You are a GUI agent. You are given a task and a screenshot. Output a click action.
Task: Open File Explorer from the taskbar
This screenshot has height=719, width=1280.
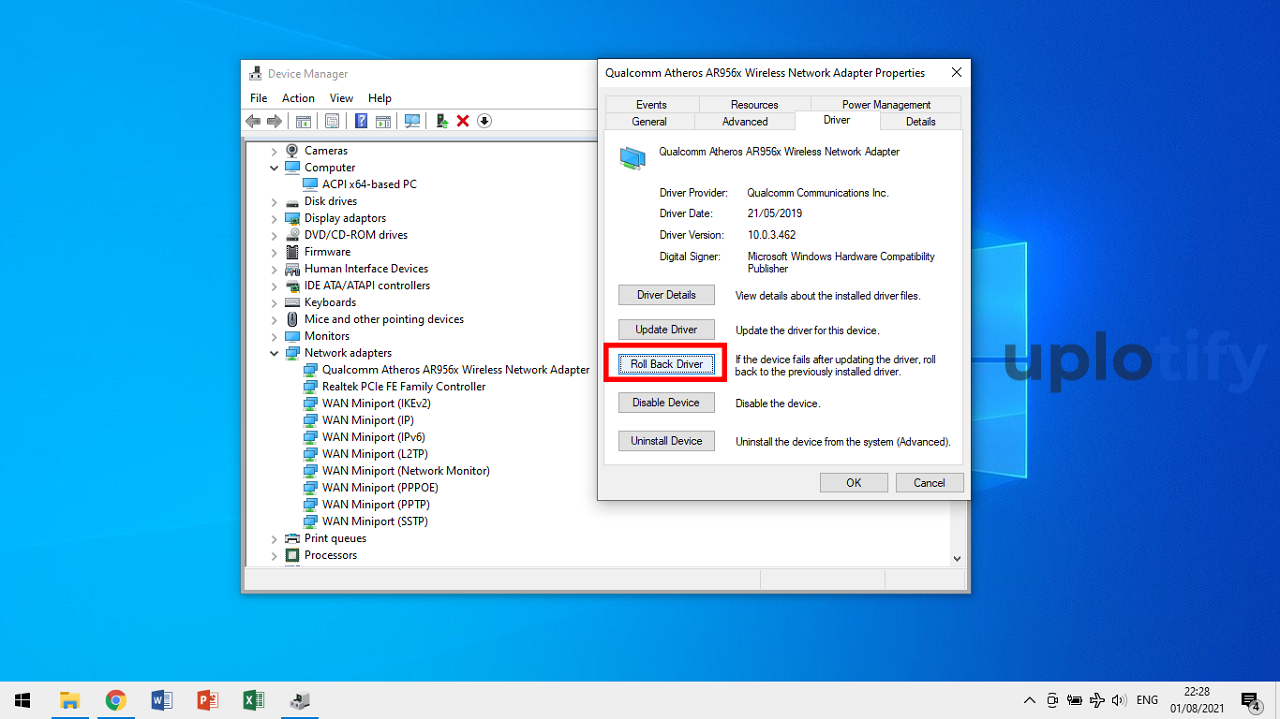(x=69, y=700)
